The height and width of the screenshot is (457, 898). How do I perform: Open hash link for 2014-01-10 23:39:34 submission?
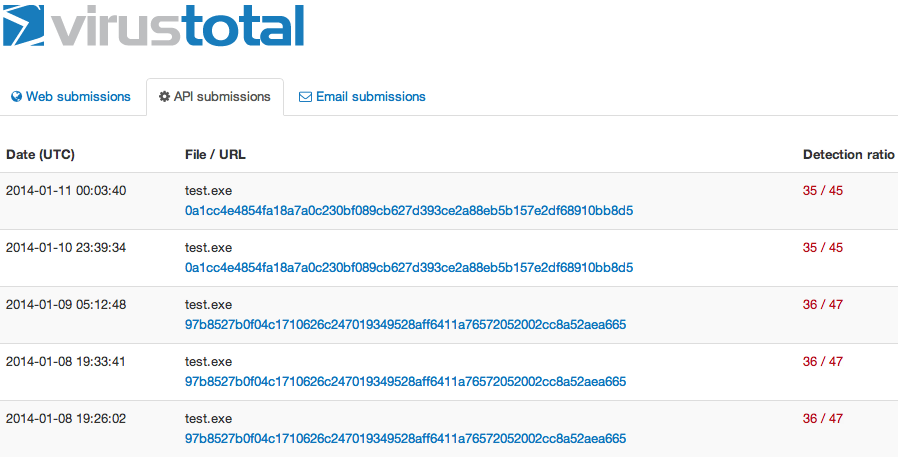(x=409, y=268)
